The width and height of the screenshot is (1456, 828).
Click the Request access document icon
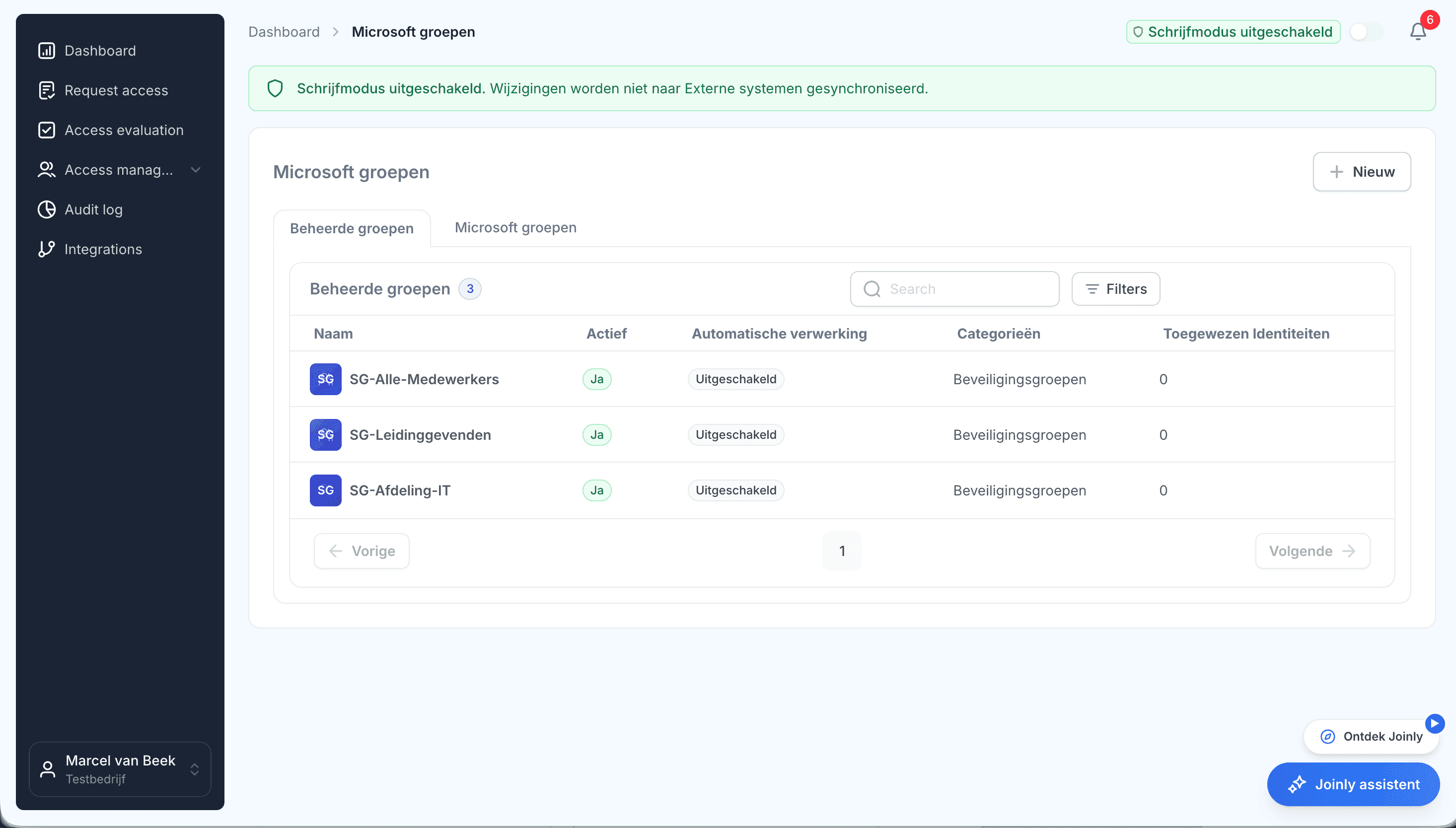pos(47,90)
